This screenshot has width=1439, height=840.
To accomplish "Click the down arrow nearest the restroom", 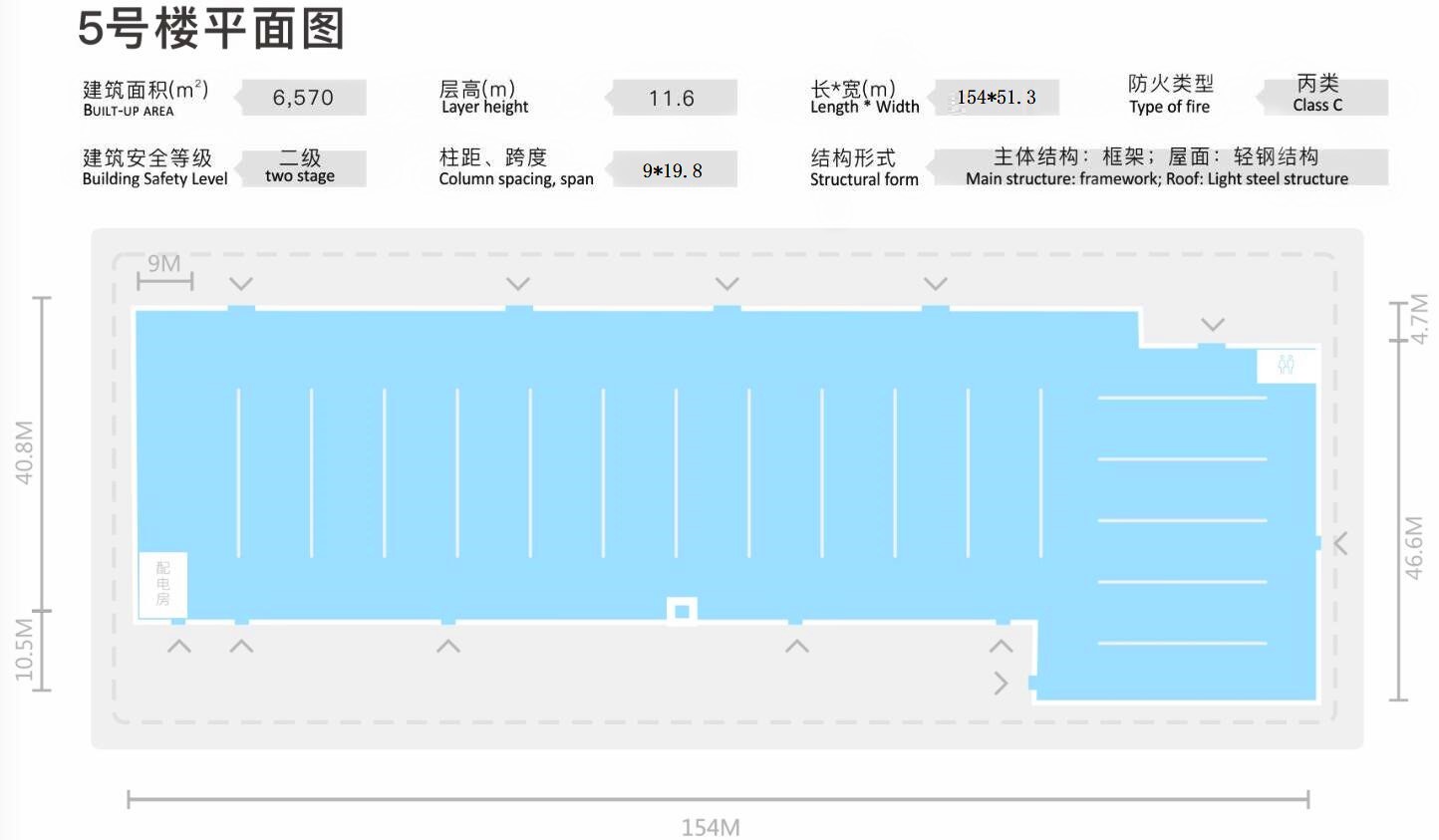I will coord(1212,325).
